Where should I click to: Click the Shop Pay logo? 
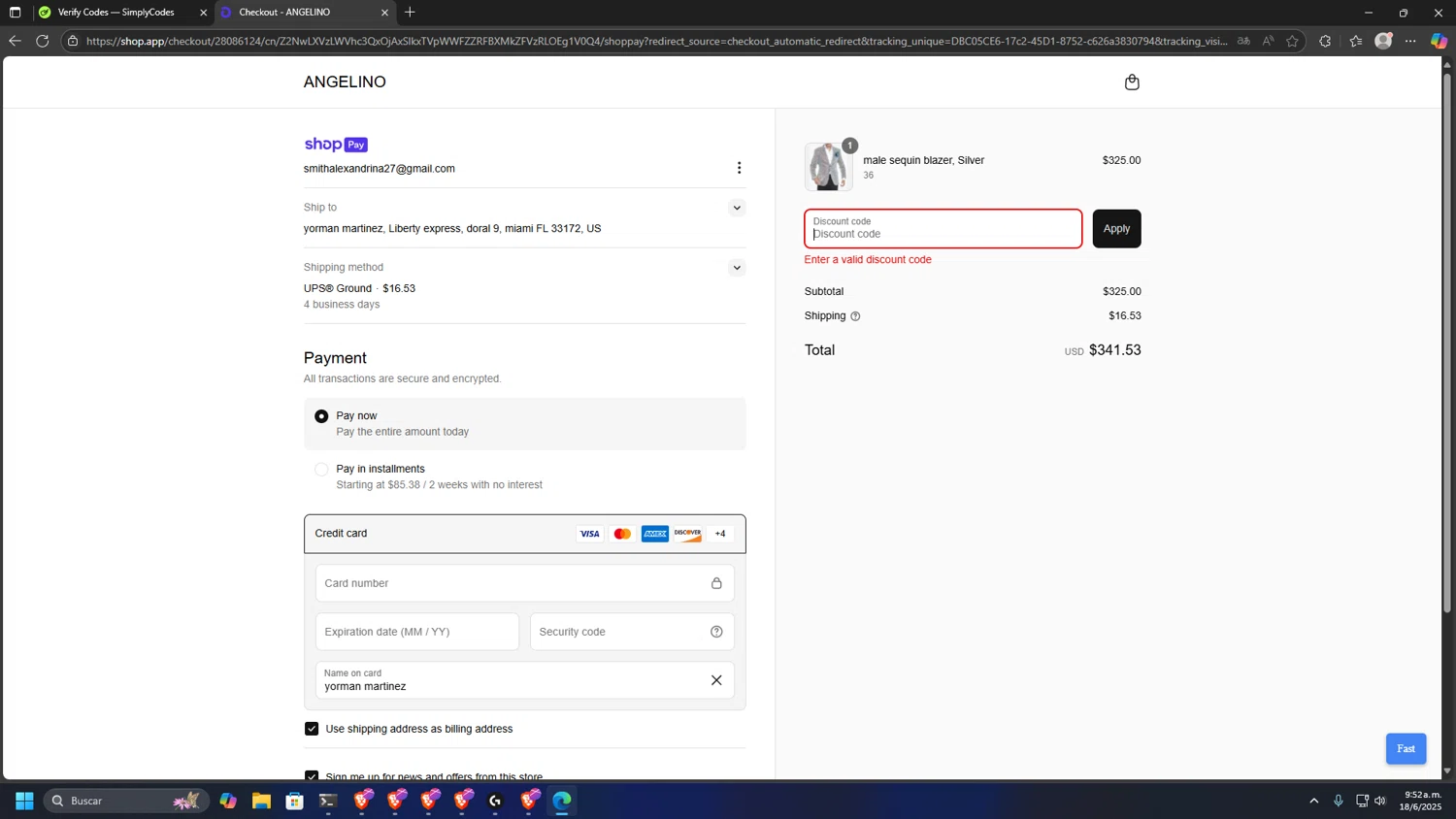pos(336,145)
